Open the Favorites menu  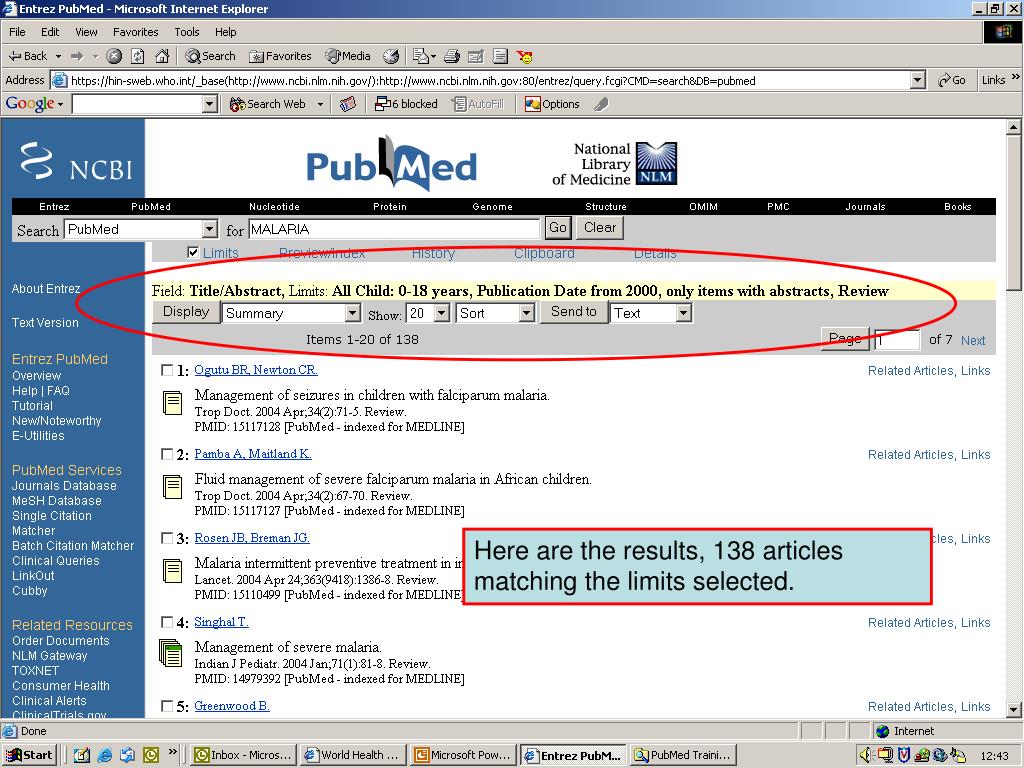(x=135, y=32)
